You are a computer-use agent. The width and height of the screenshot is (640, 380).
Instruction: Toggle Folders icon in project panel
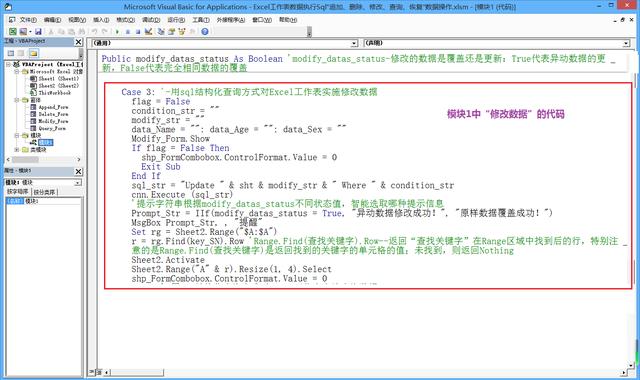point(33,53)
